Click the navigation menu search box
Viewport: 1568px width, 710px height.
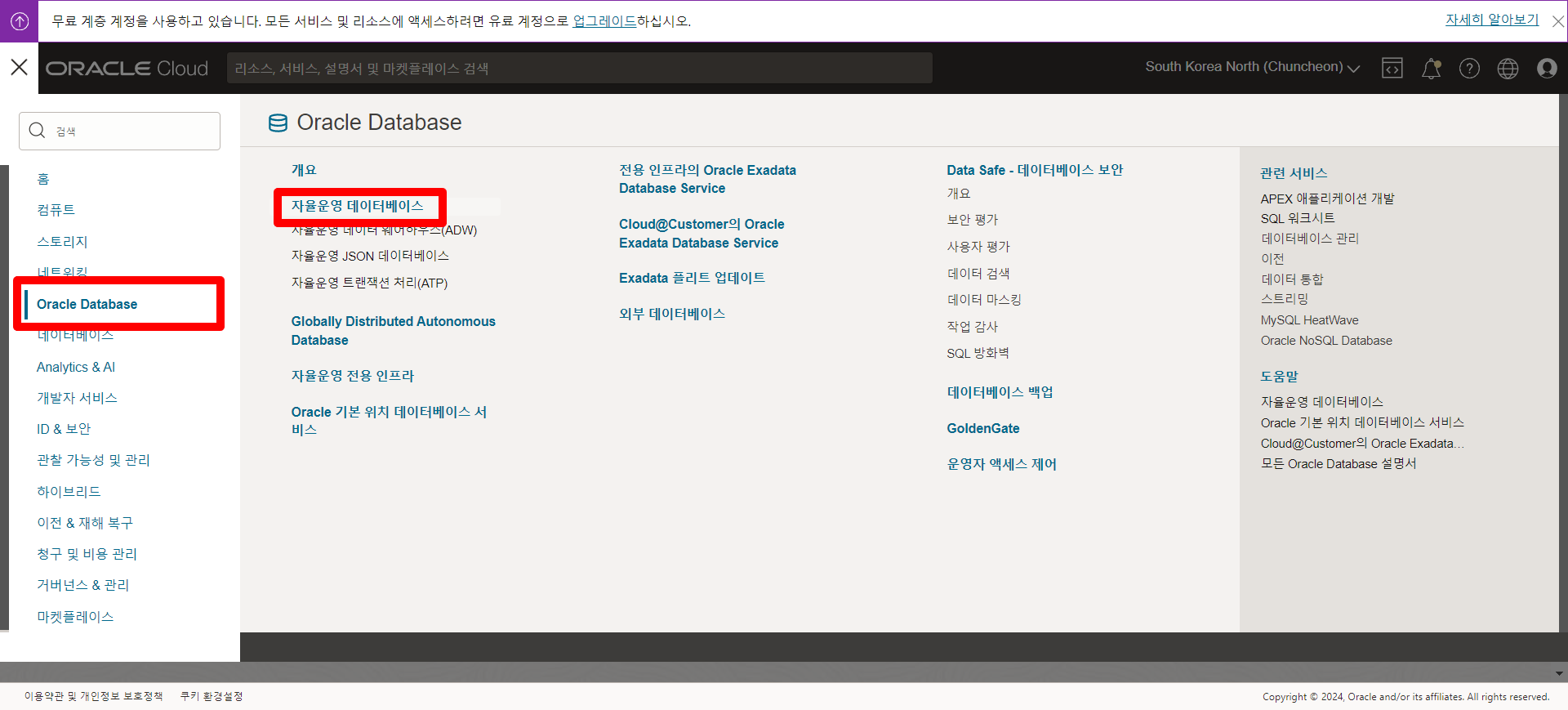tap(119, 131)
